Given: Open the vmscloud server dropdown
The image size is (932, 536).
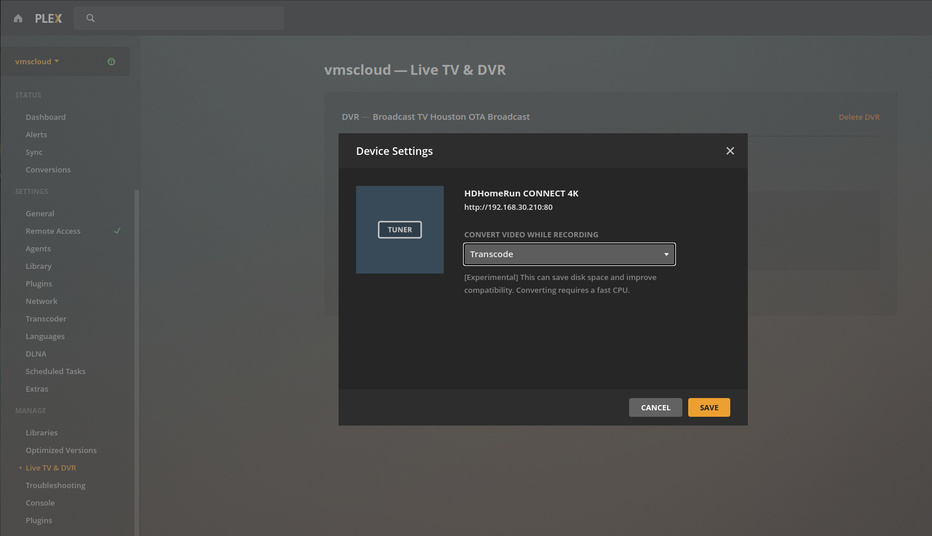Looking at the screenshot, I should pyautogui.click(x=37, y=61).
